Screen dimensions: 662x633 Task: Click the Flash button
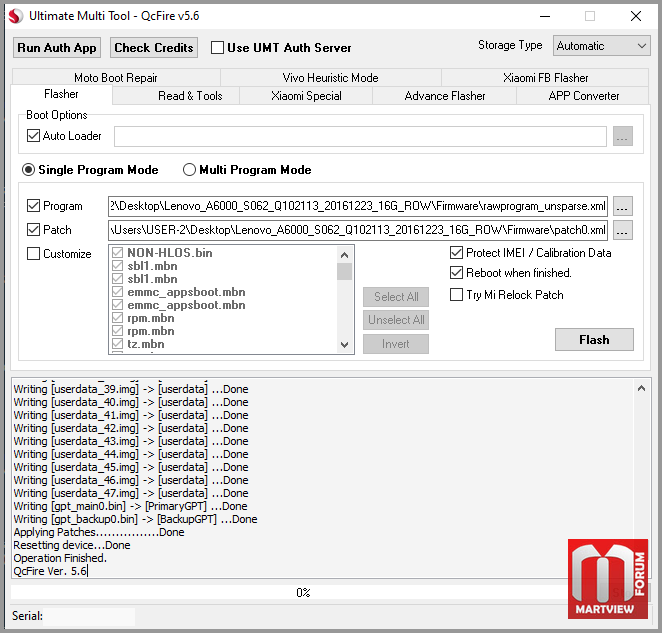click(x=594, y=340)
